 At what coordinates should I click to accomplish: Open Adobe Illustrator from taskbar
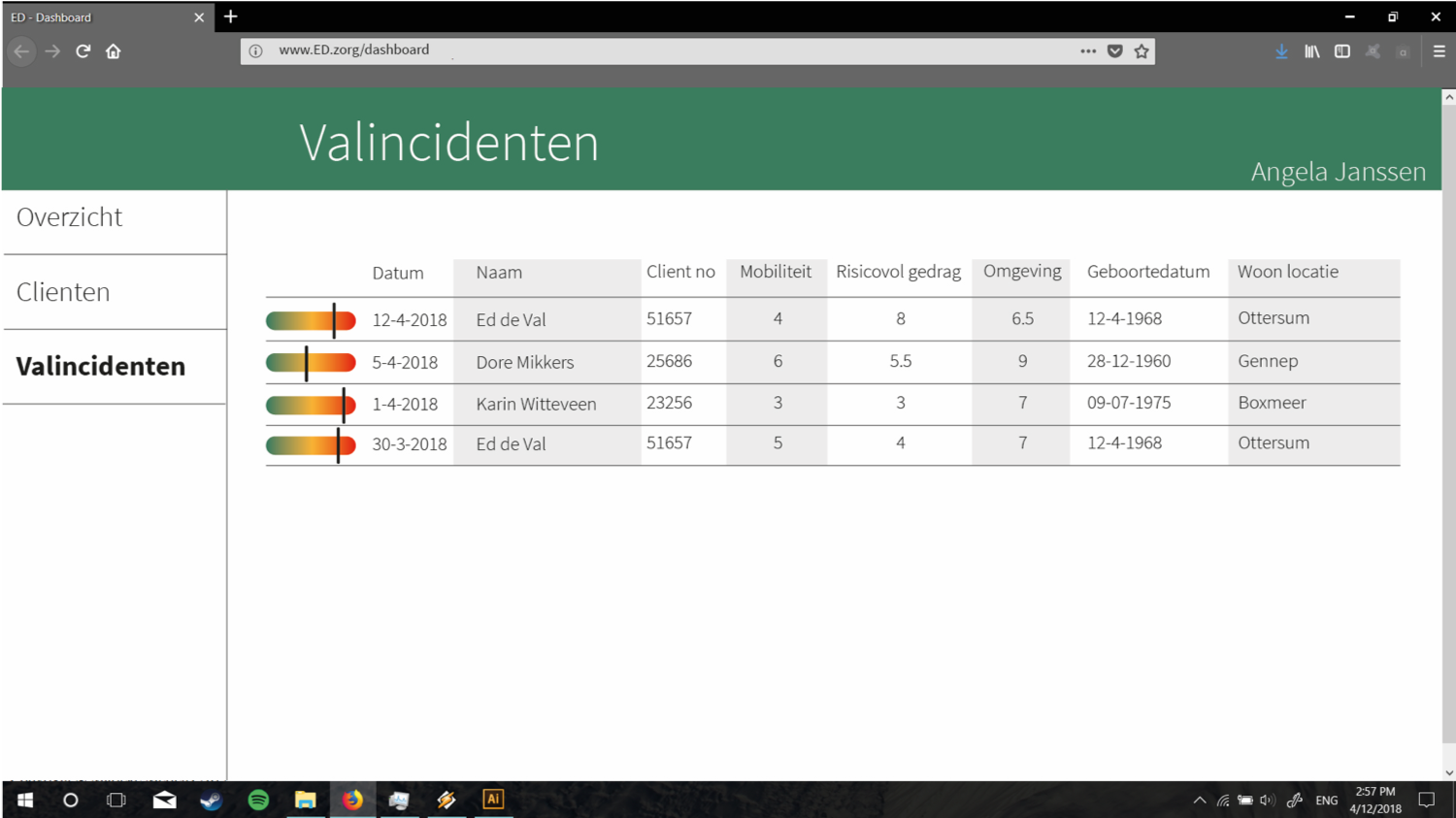click(x=493, y=800)
